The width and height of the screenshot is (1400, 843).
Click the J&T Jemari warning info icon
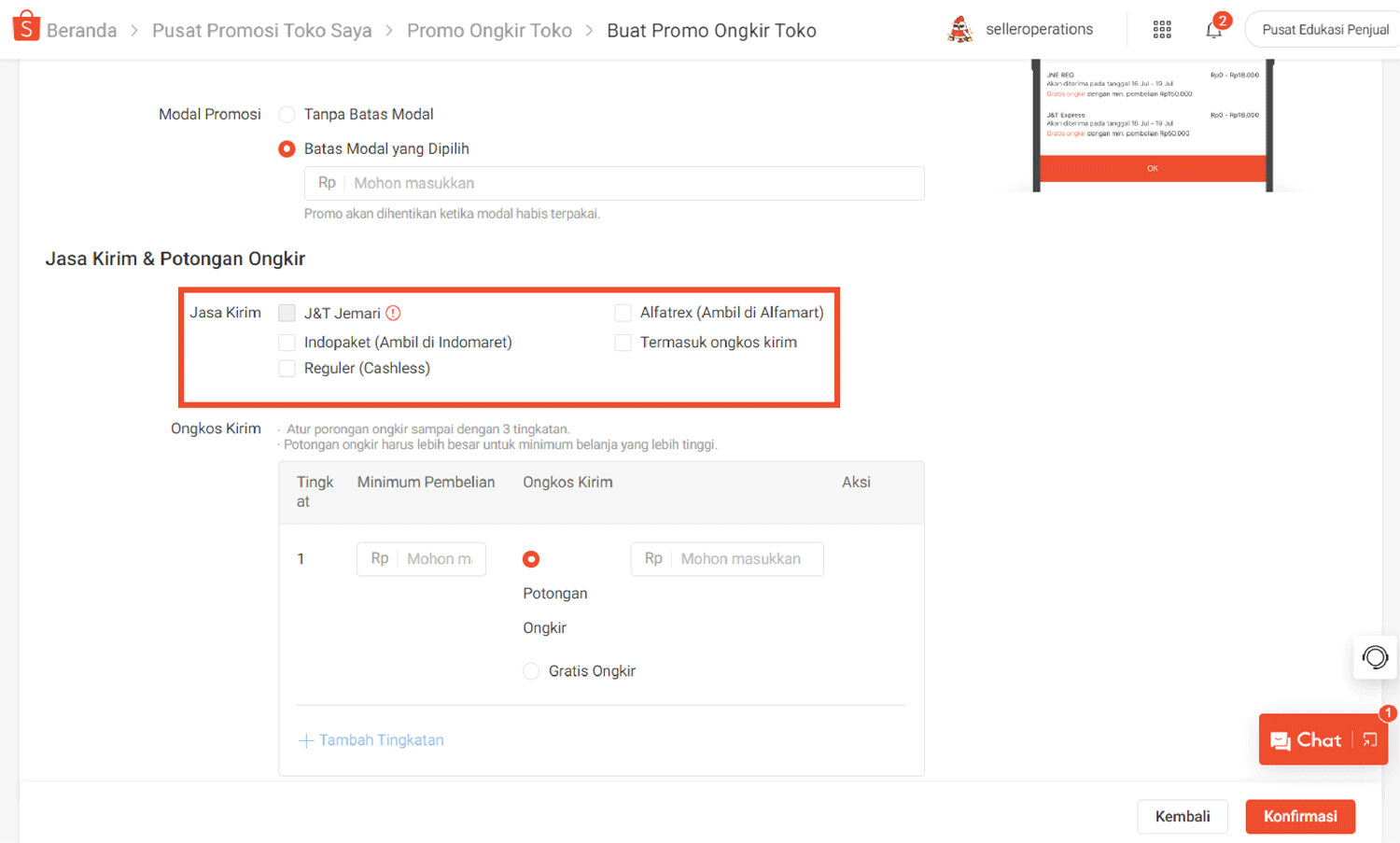[394, 314]
